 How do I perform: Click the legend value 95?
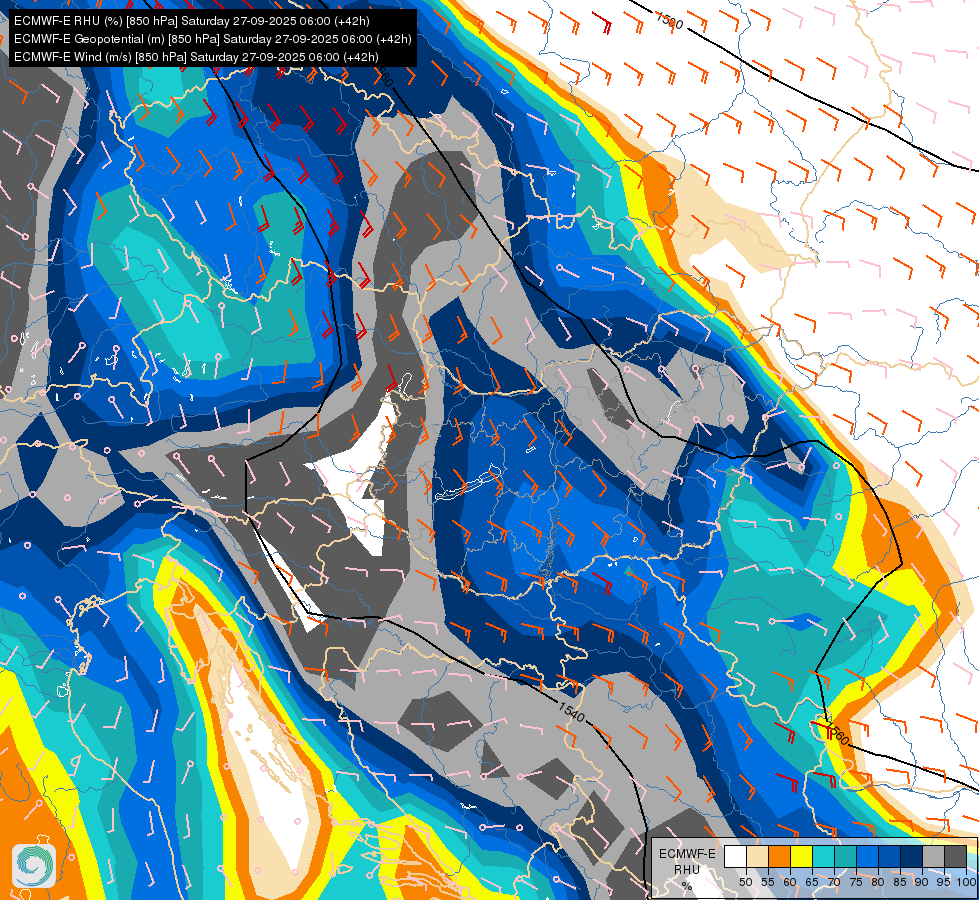pos(943,882)
